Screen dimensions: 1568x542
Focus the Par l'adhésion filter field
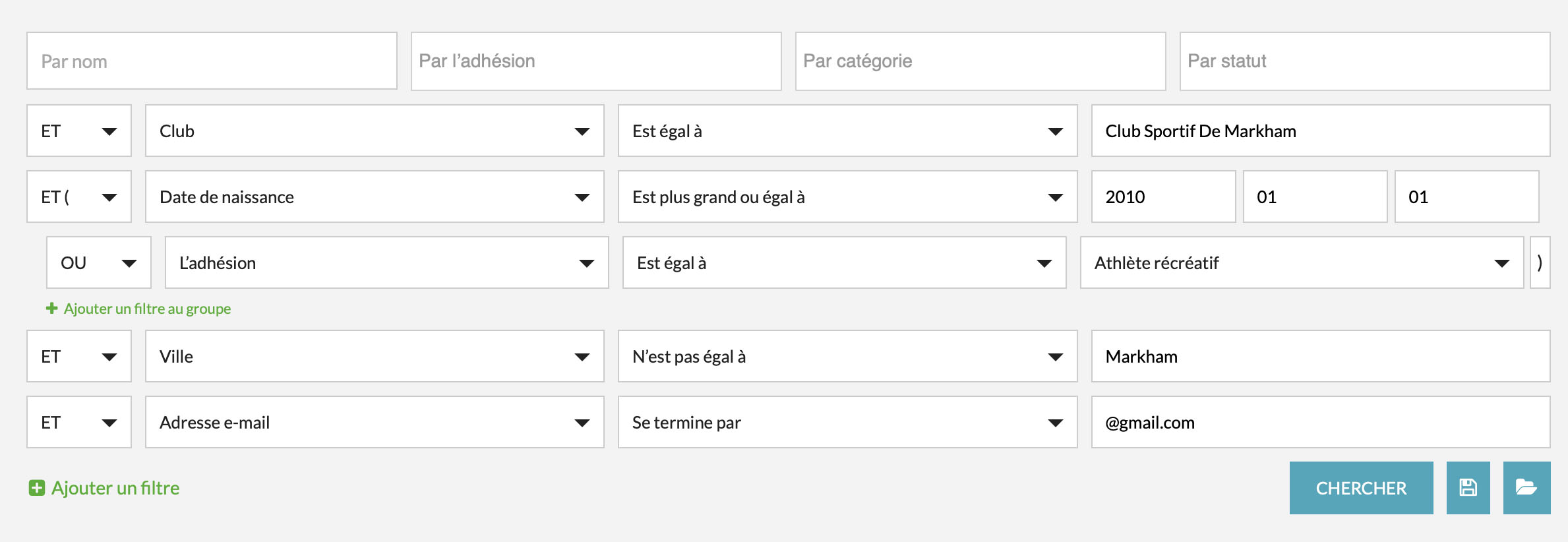595,61
